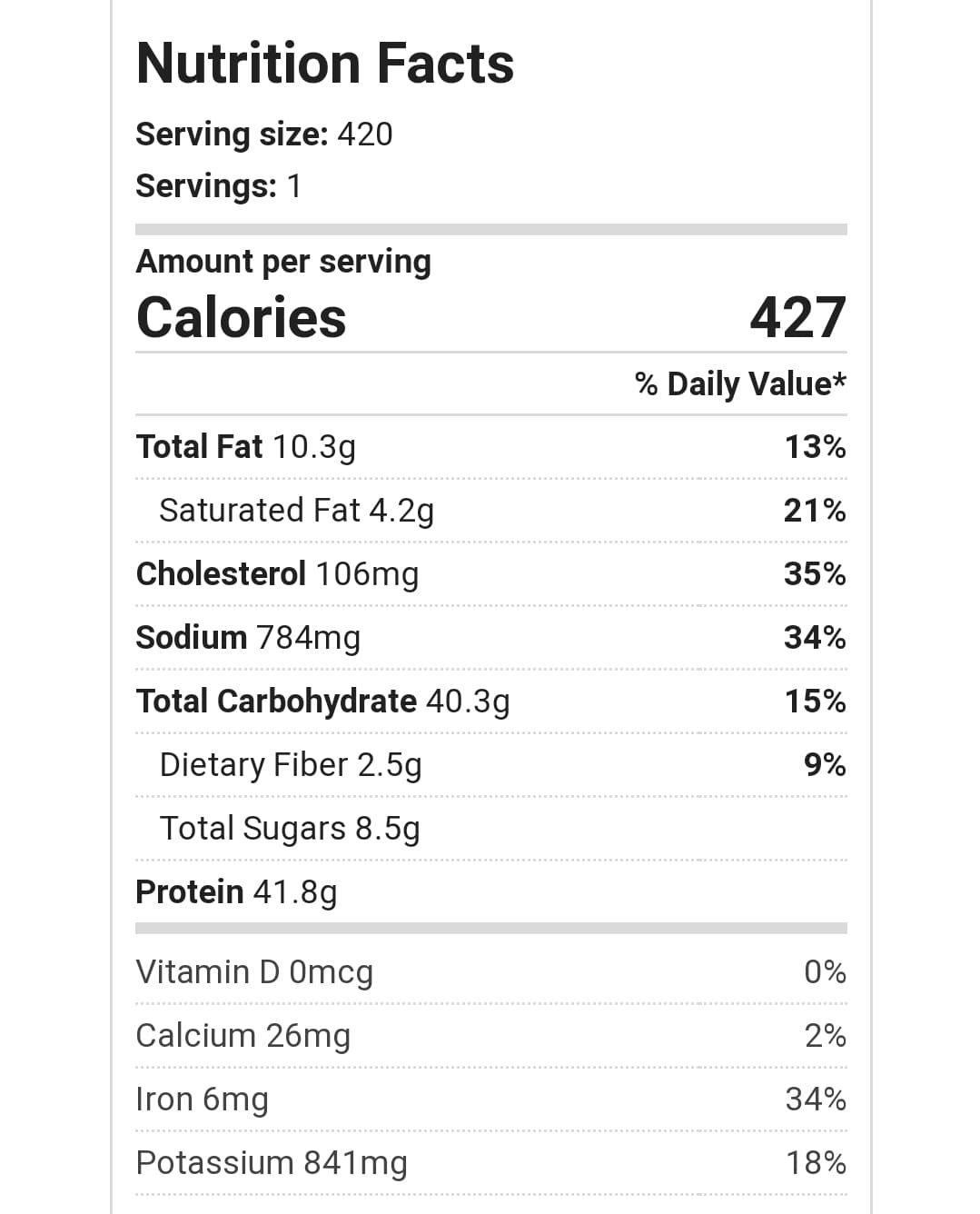This screenshot has height=1214, width=980.
Task: Click the 13% value for Total Fat
Action: pos(815,447)
